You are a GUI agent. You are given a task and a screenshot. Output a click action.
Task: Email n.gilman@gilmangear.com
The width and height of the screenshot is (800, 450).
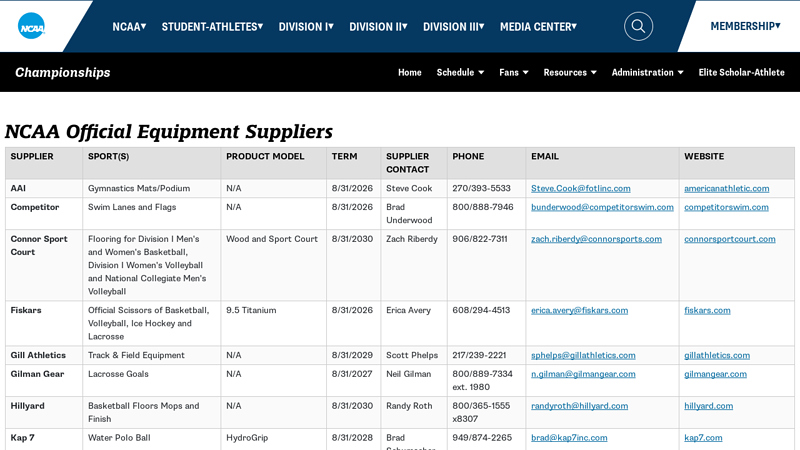click(x=583, y=374)
